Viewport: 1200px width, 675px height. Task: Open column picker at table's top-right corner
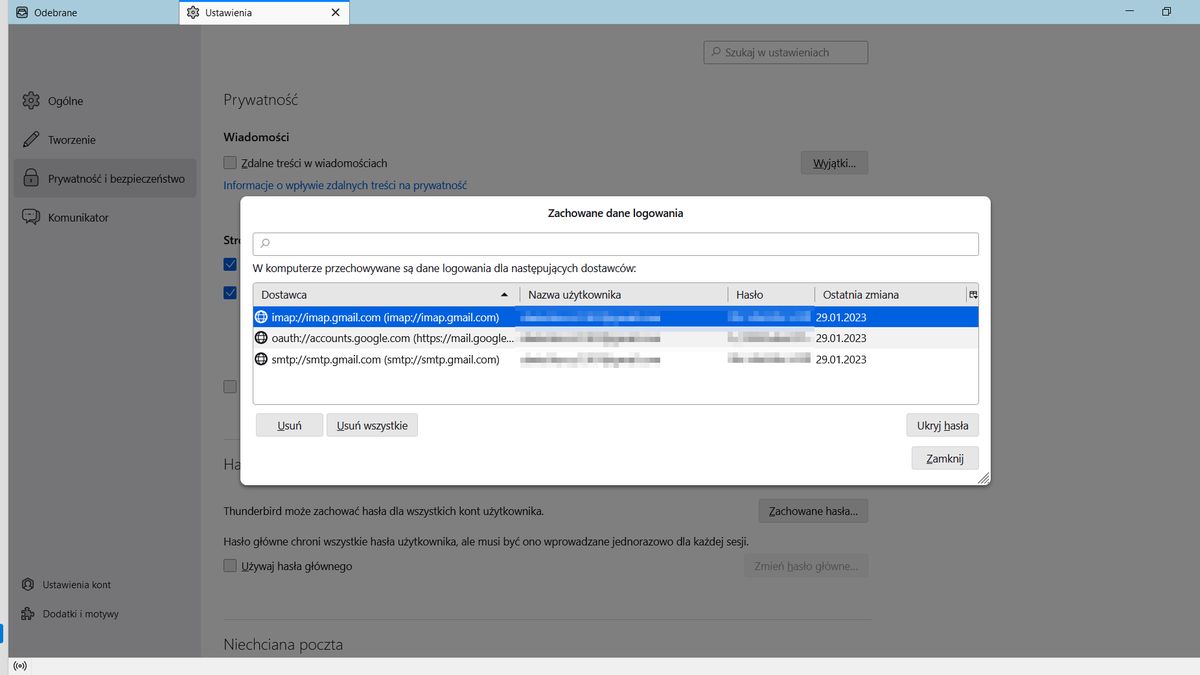click(974, 294)
